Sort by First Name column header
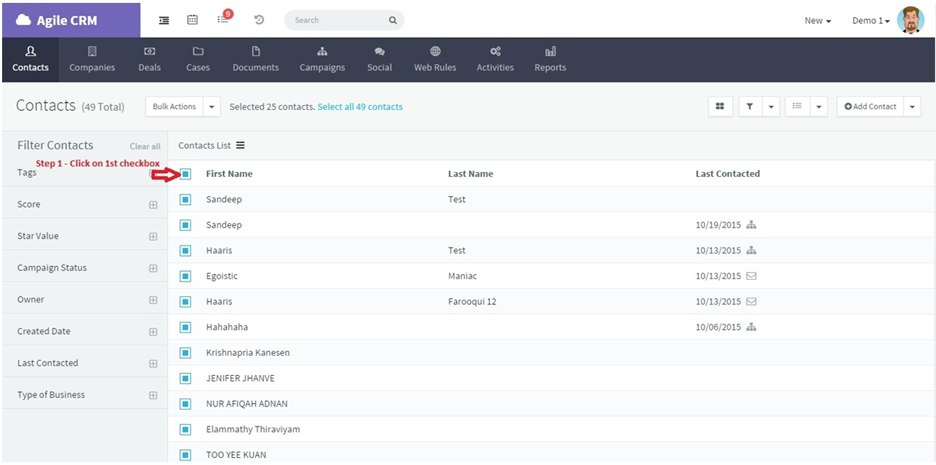936x465 pixels. [x=229, y=174]
